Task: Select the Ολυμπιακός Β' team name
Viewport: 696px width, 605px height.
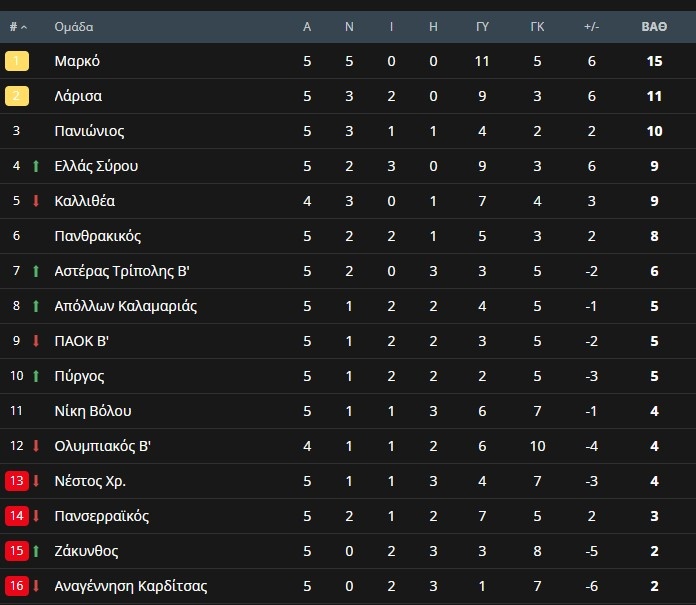Action: pyautogui.click(x=103, y=446)
